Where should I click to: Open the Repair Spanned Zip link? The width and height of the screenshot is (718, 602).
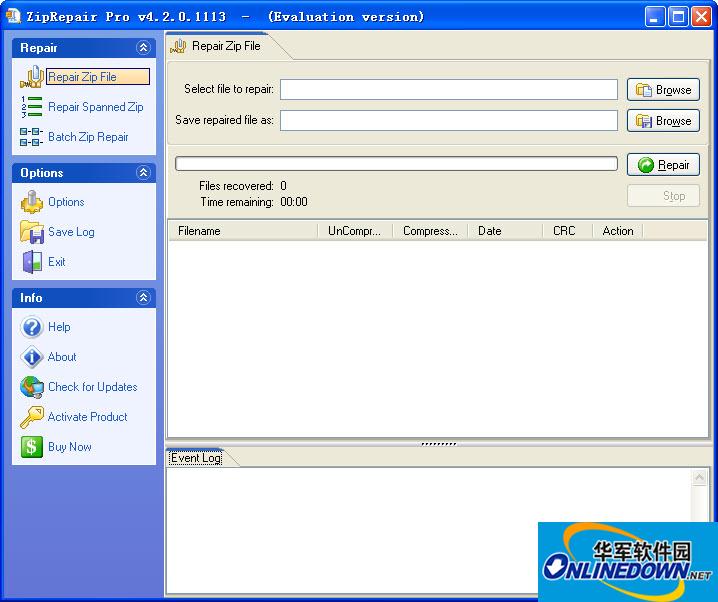(96, 107)
